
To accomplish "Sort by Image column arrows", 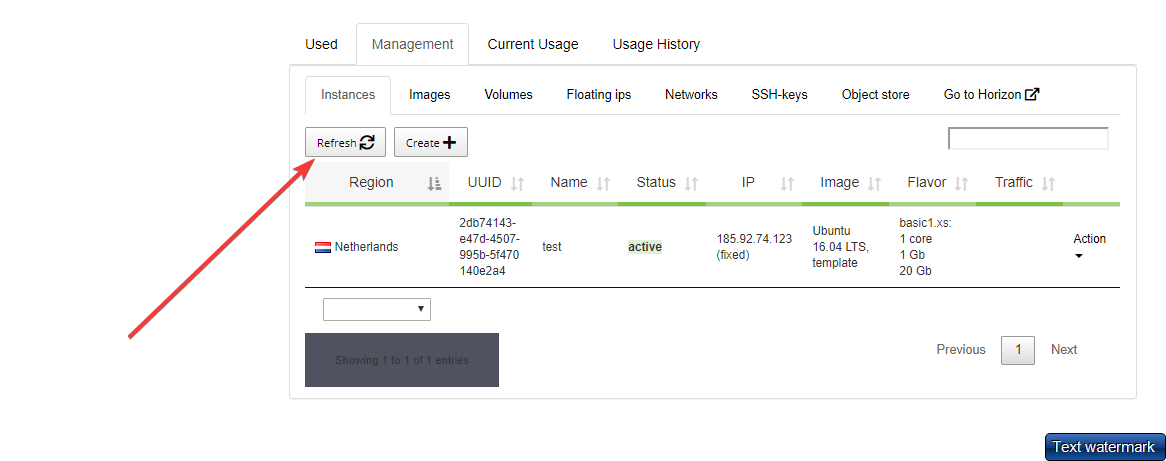I will click(x=875, y=183).
